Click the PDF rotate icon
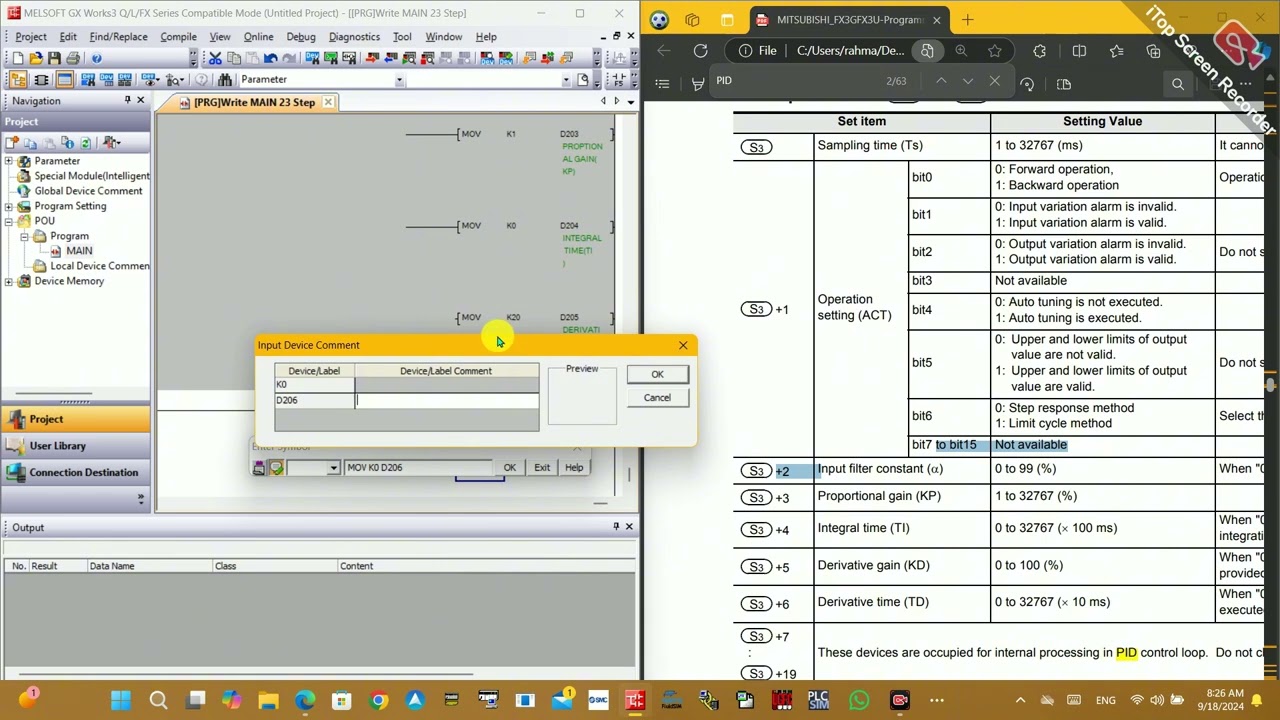 (x=1027, y=84)
